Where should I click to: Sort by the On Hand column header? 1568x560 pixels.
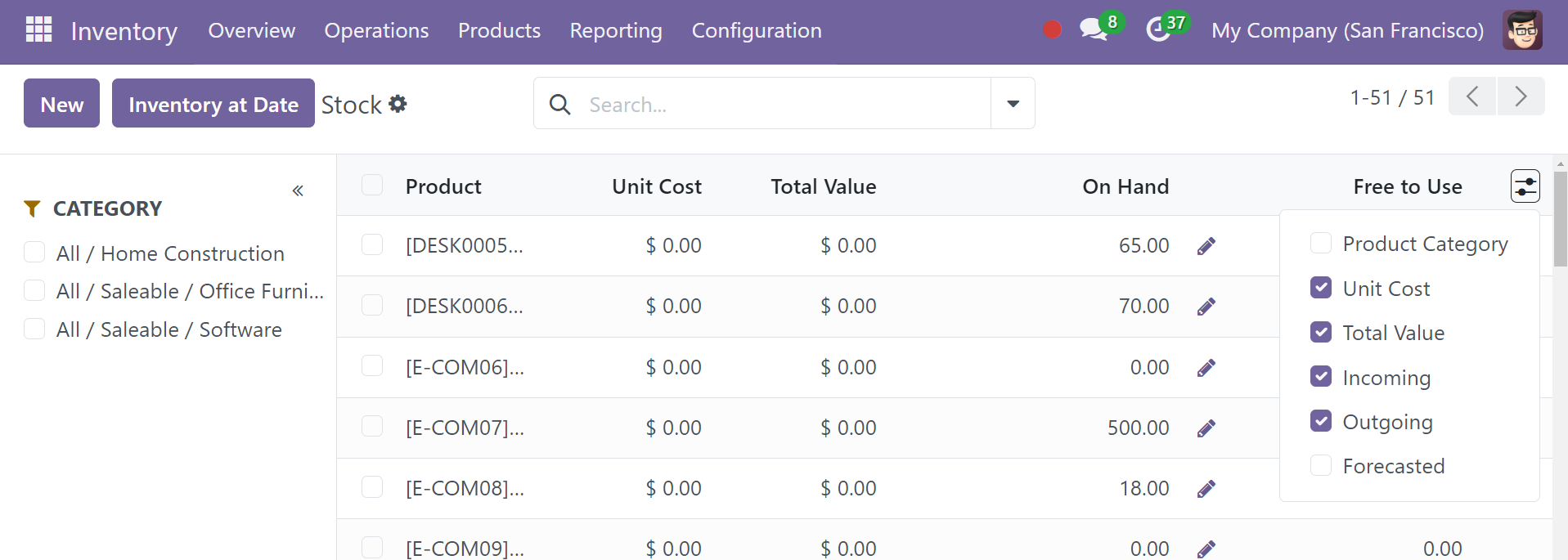pyautogui.click(x=1125, y=186)
